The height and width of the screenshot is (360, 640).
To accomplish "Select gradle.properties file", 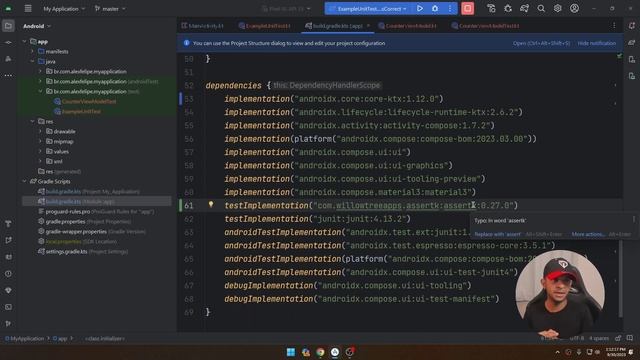I will [x=65, y=221].
